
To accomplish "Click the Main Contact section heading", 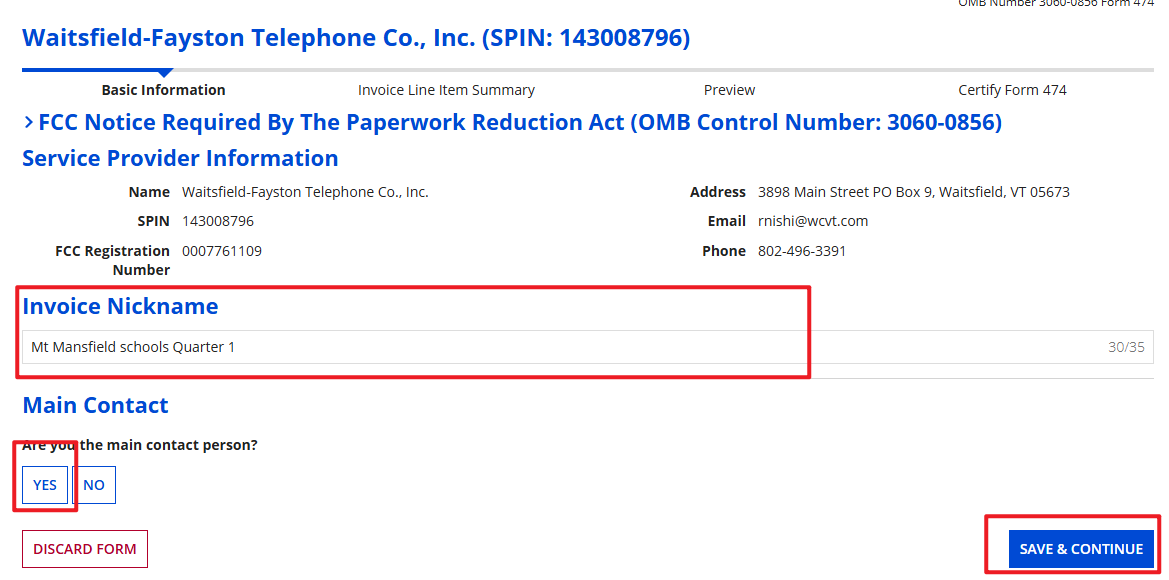I will click(95, 405).
